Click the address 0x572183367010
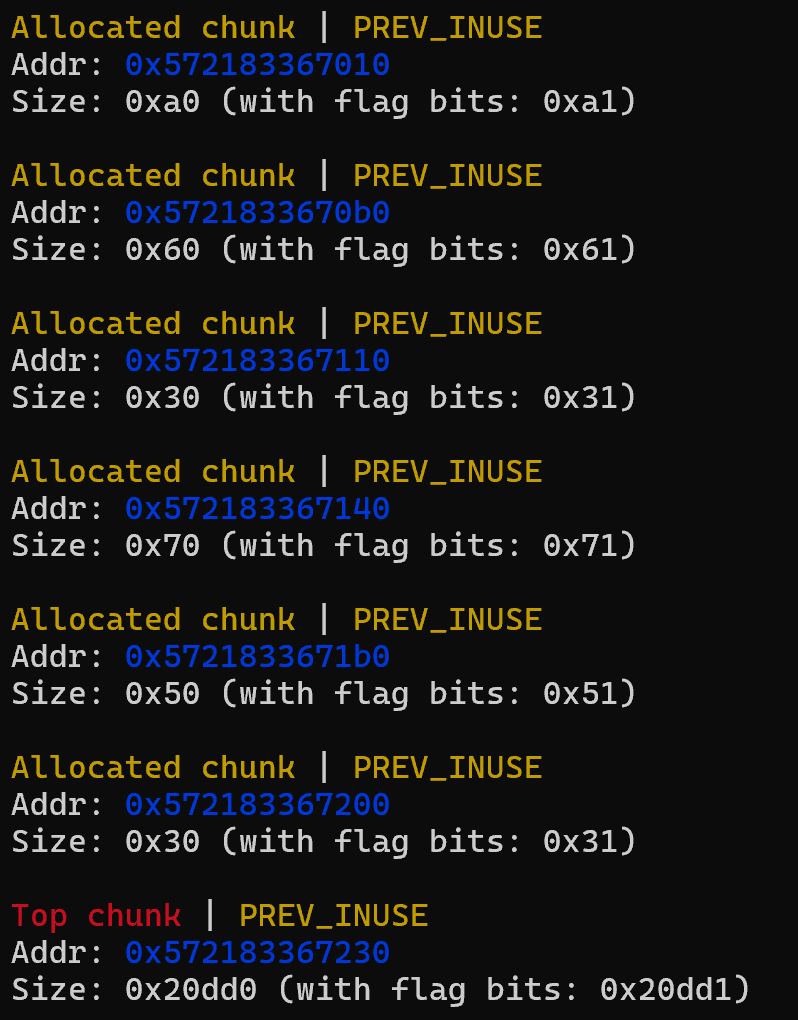 pyautogui.click(x=257, y=65)
